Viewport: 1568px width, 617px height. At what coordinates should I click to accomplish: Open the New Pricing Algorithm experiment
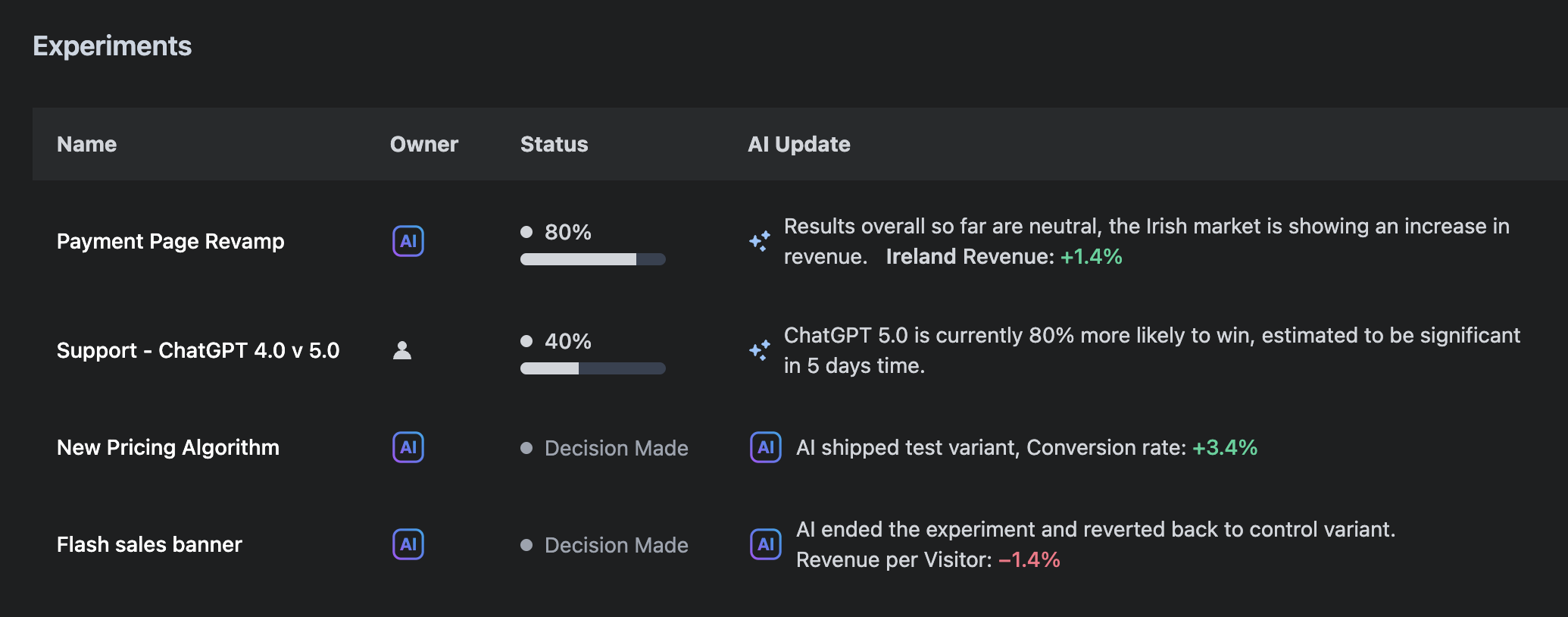[168, 447]
